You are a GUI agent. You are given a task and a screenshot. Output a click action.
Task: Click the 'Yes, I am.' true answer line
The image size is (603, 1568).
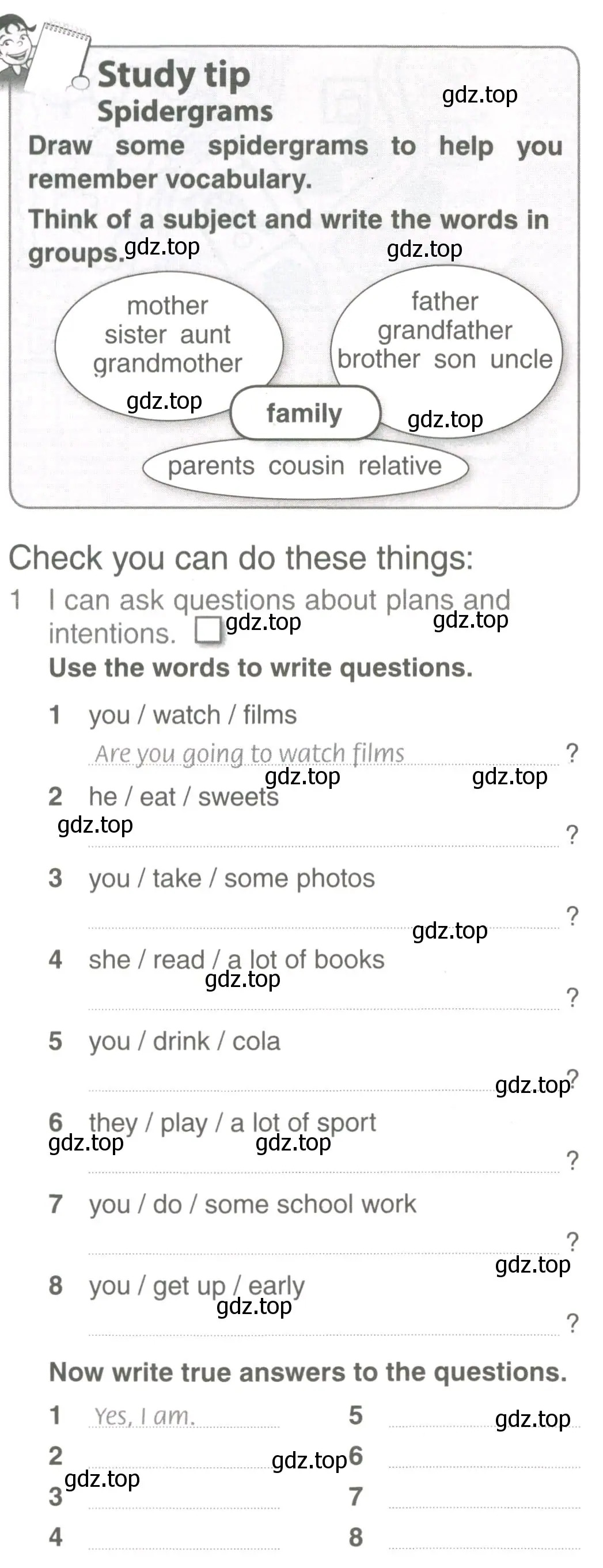[184, 1417]
